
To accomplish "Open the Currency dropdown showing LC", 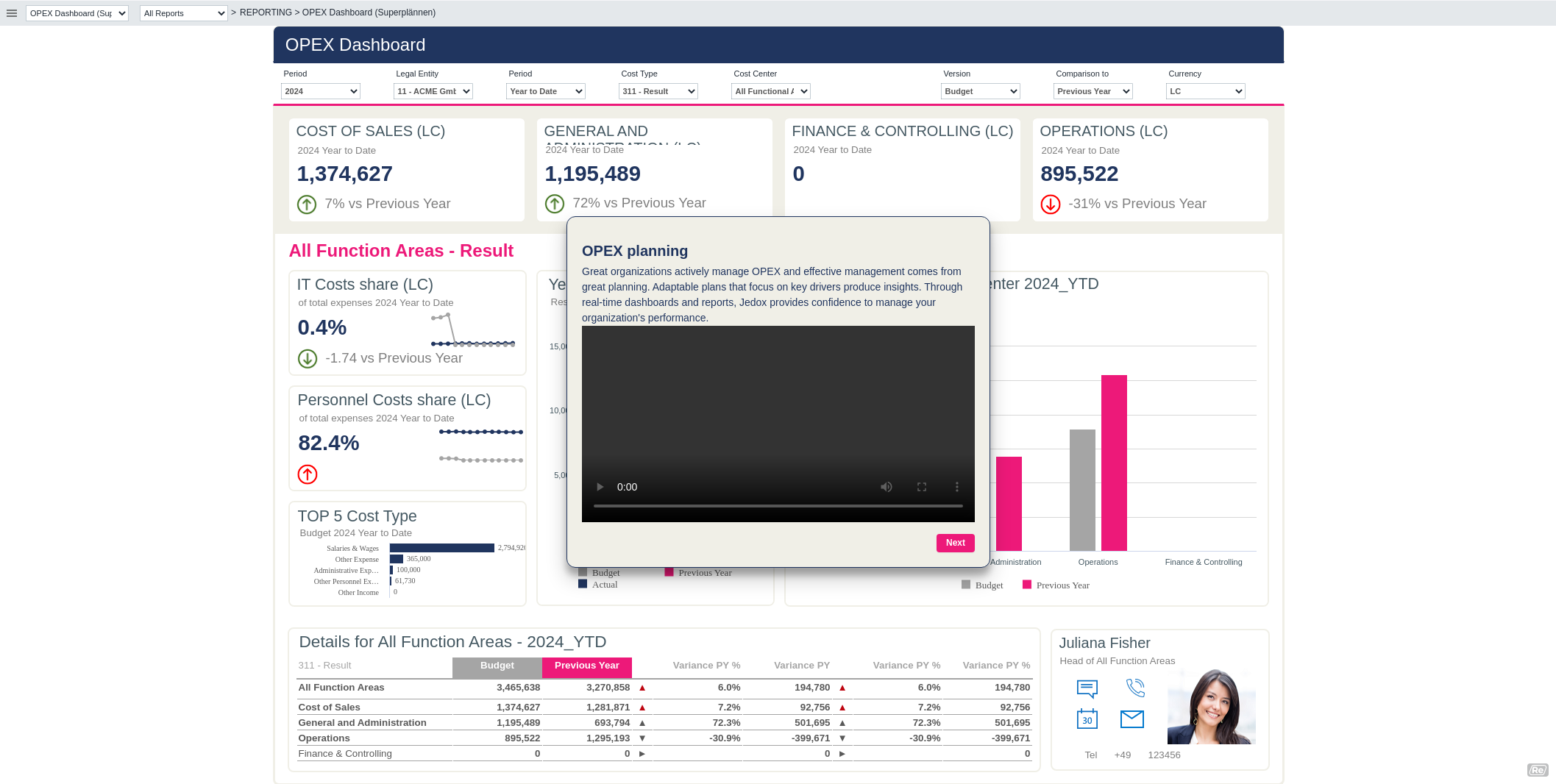I will click(1205, 91).
